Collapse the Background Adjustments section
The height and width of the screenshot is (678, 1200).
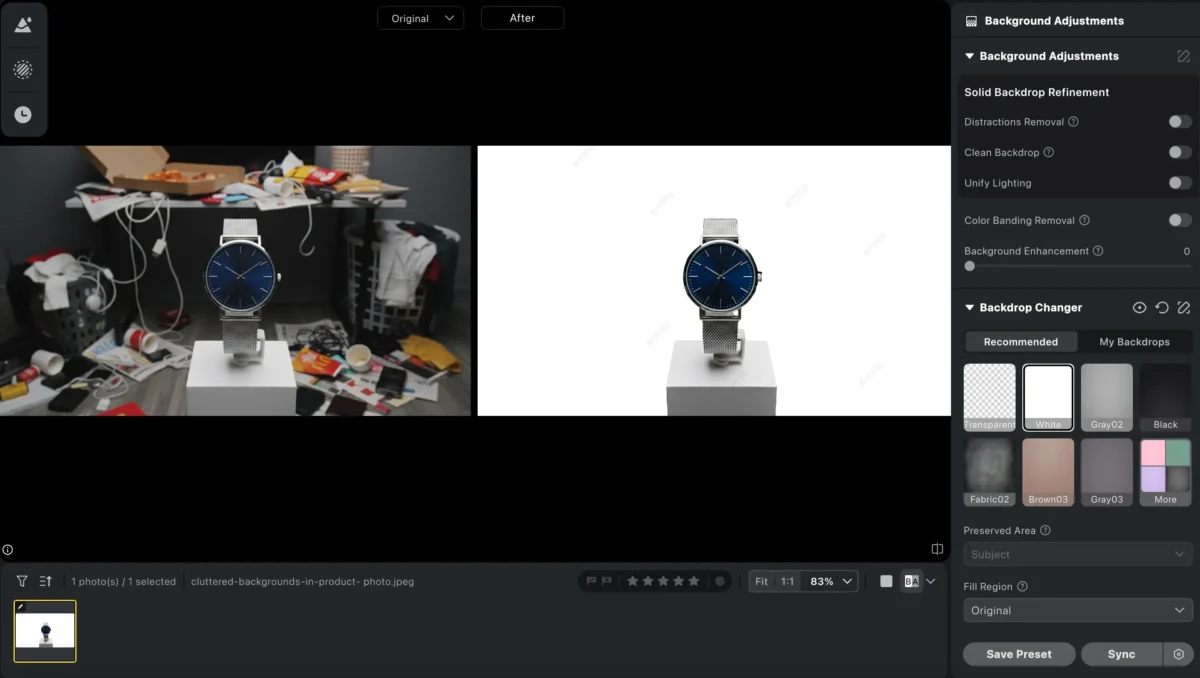968,56
